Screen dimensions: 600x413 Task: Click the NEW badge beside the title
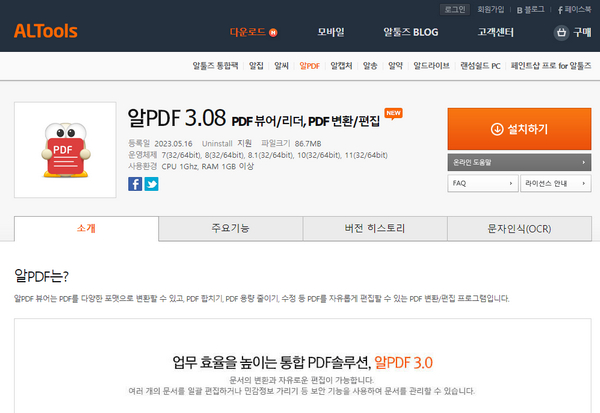(393, 114)
